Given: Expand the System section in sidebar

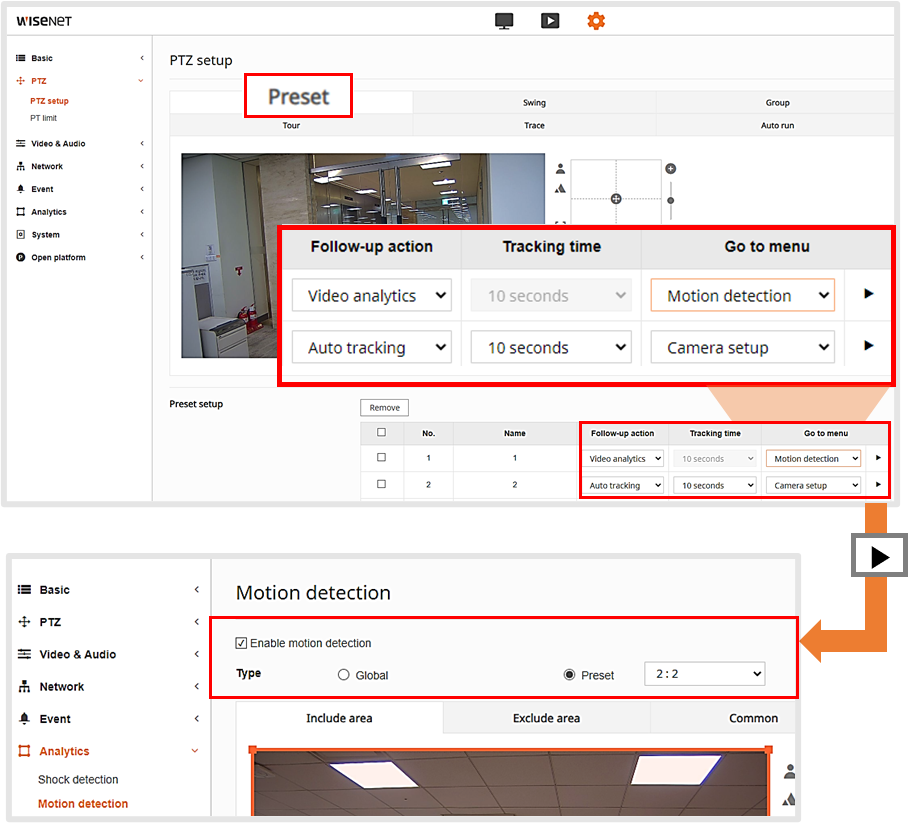Looking at the screenshot, I should [45, 235].
